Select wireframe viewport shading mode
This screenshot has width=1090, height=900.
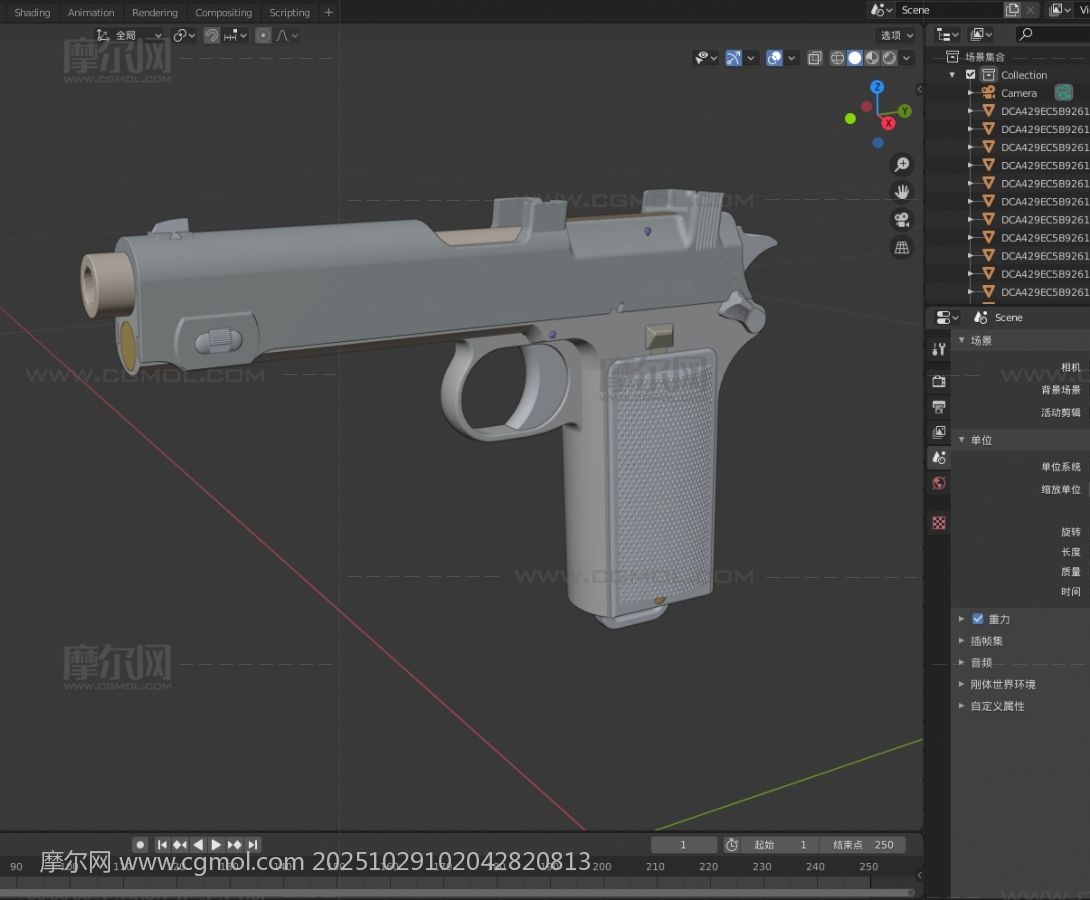838,58
